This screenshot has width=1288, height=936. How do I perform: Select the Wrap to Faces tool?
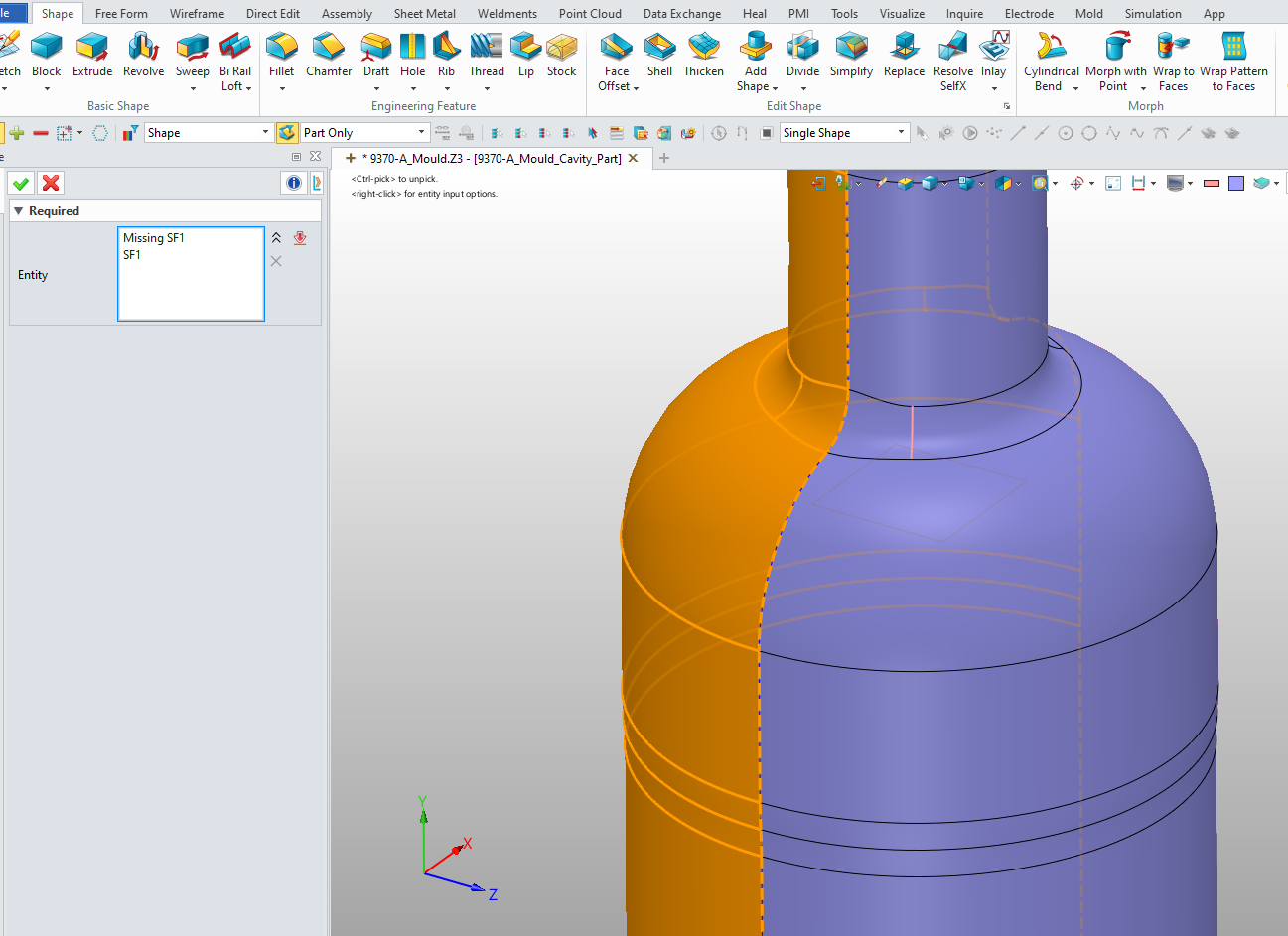1174,62
